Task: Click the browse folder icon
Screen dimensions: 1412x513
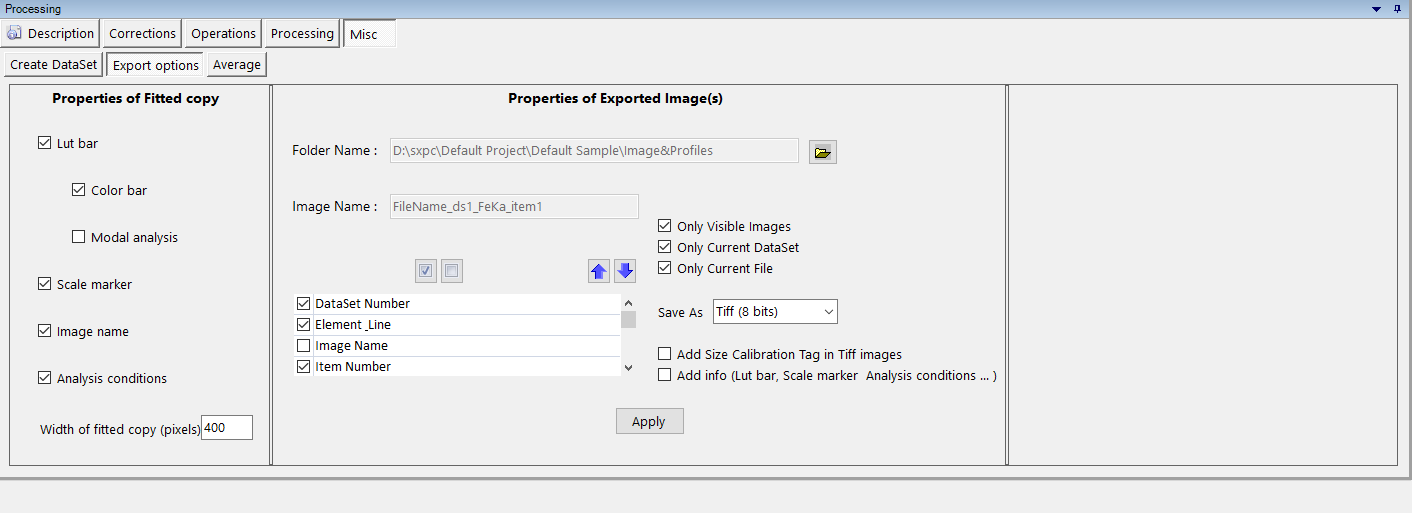Action: tap(822, 152)
